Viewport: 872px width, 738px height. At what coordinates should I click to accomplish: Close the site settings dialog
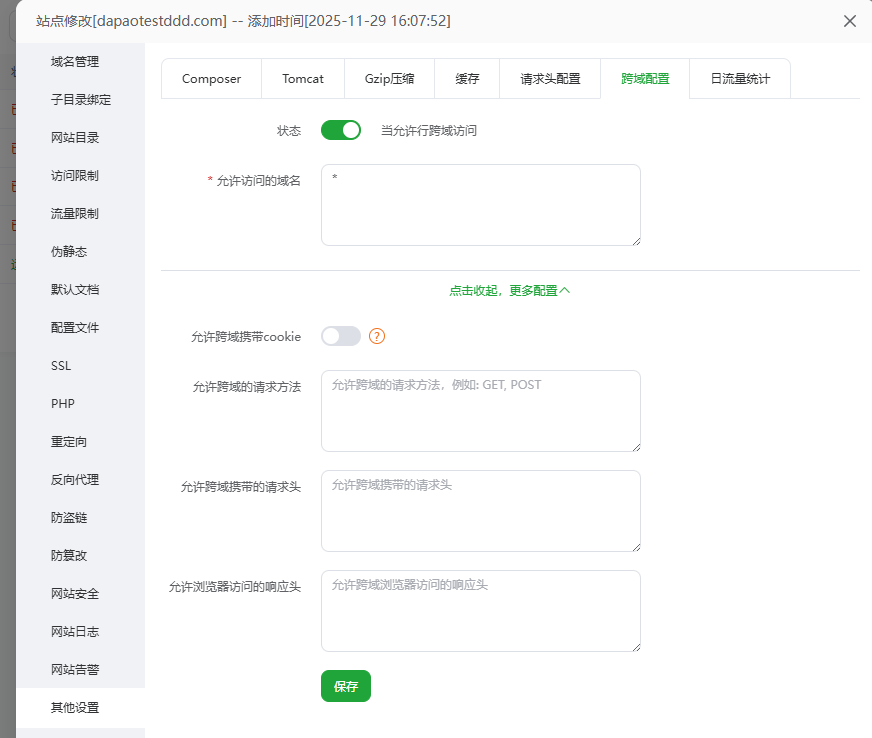[x=850, y=20]
